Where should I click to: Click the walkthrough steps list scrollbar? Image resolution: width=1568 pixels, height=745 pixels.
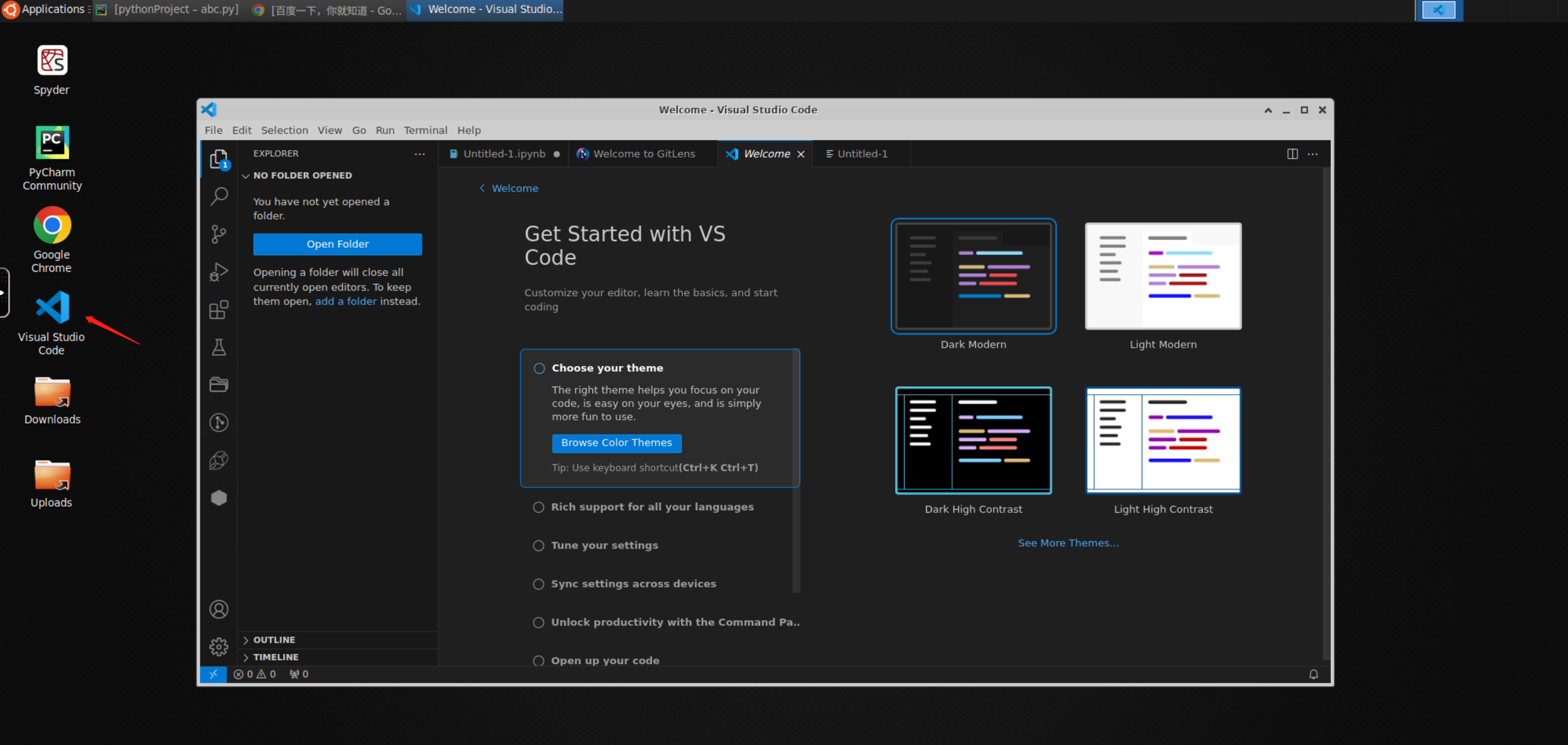point(796,471)
